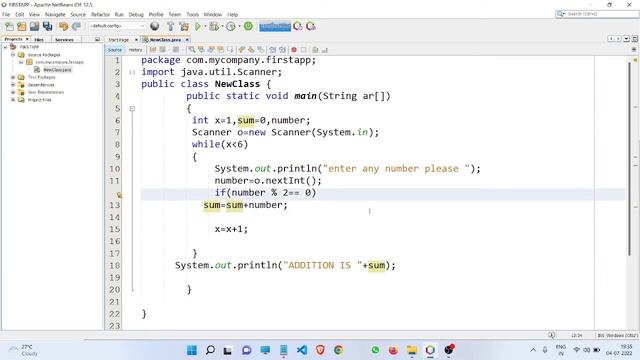Click the Debug Project toolbar icon
The width and height of the screenshot is (640, 360).
(x=213, y=27)
